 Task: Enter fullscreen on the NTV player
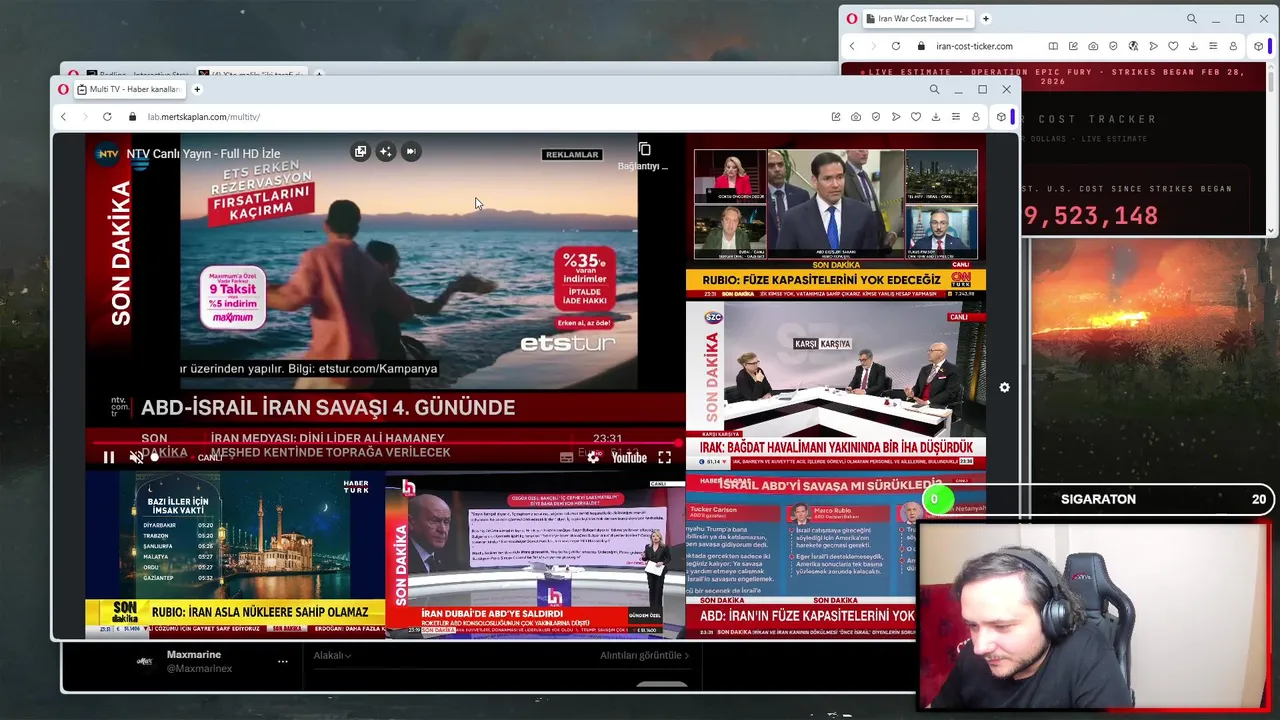pos(664,457)
